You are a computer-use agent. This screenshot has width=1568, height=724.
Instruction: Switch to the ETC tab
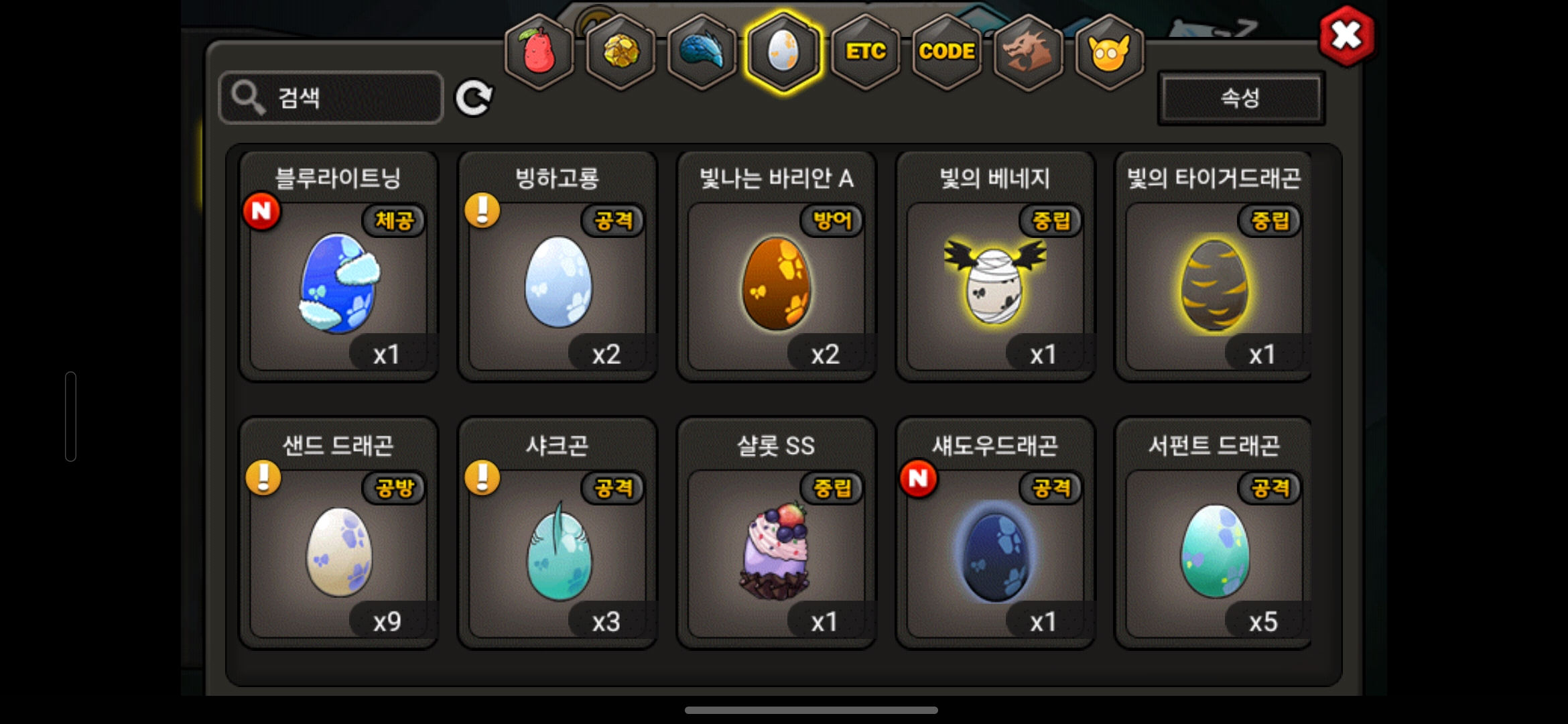865,52
